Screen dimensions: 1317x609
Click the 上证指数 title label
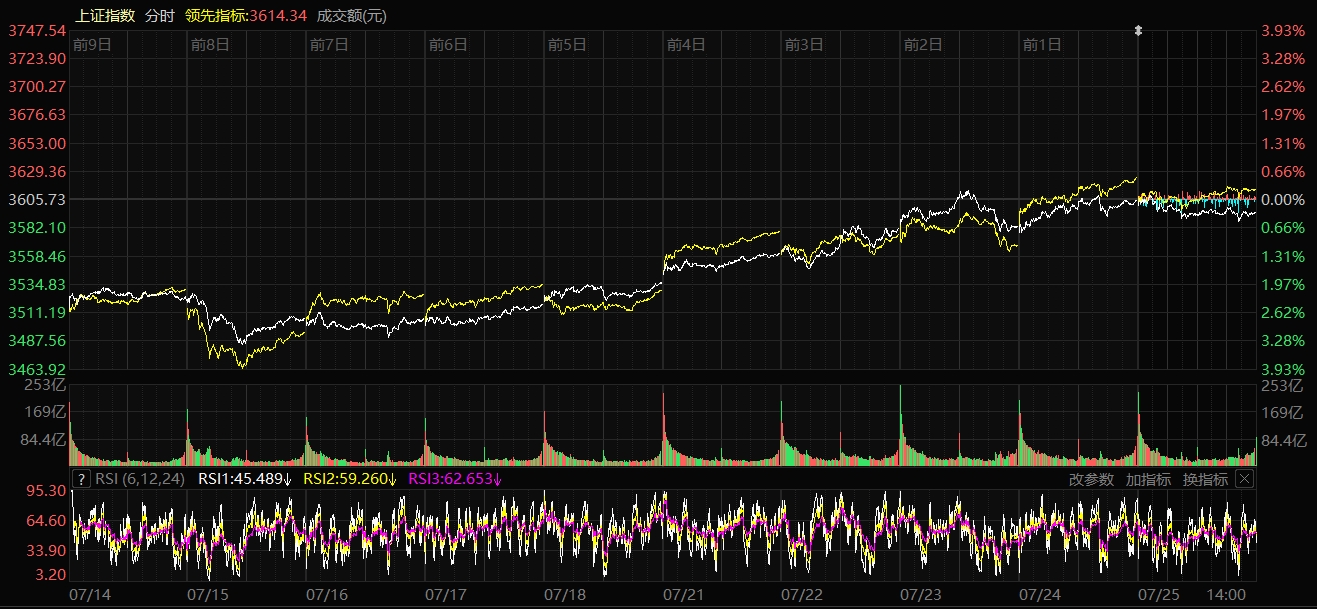(x=105, y=15)
